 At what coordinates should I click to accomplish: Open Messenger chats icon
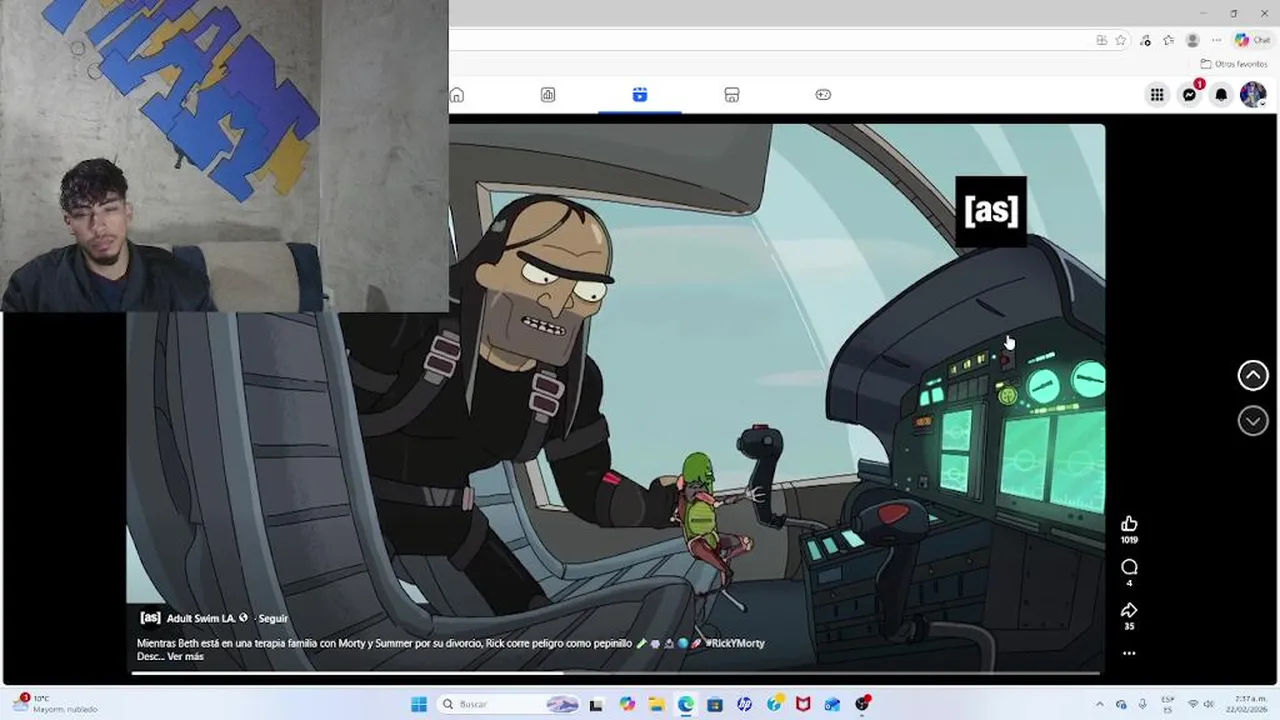tap(1189, 95)
